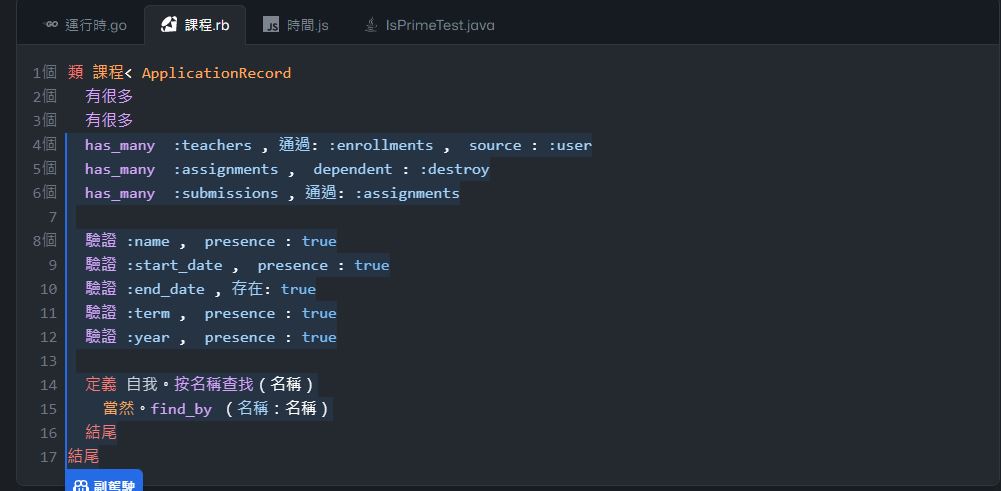Open the 副駕駛 Copilot button

click(104, 482)
